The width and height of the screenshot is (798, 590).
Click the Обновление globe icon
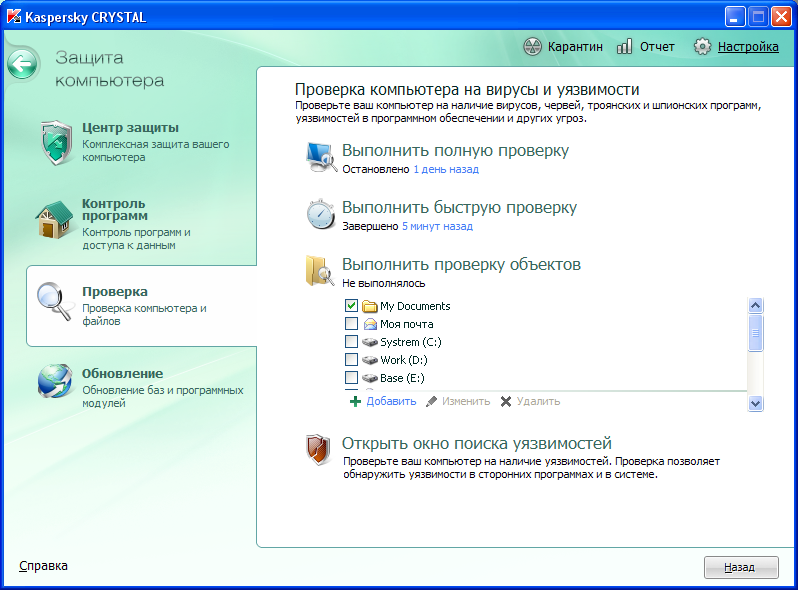pyautogui.click(x=55, y=380)
